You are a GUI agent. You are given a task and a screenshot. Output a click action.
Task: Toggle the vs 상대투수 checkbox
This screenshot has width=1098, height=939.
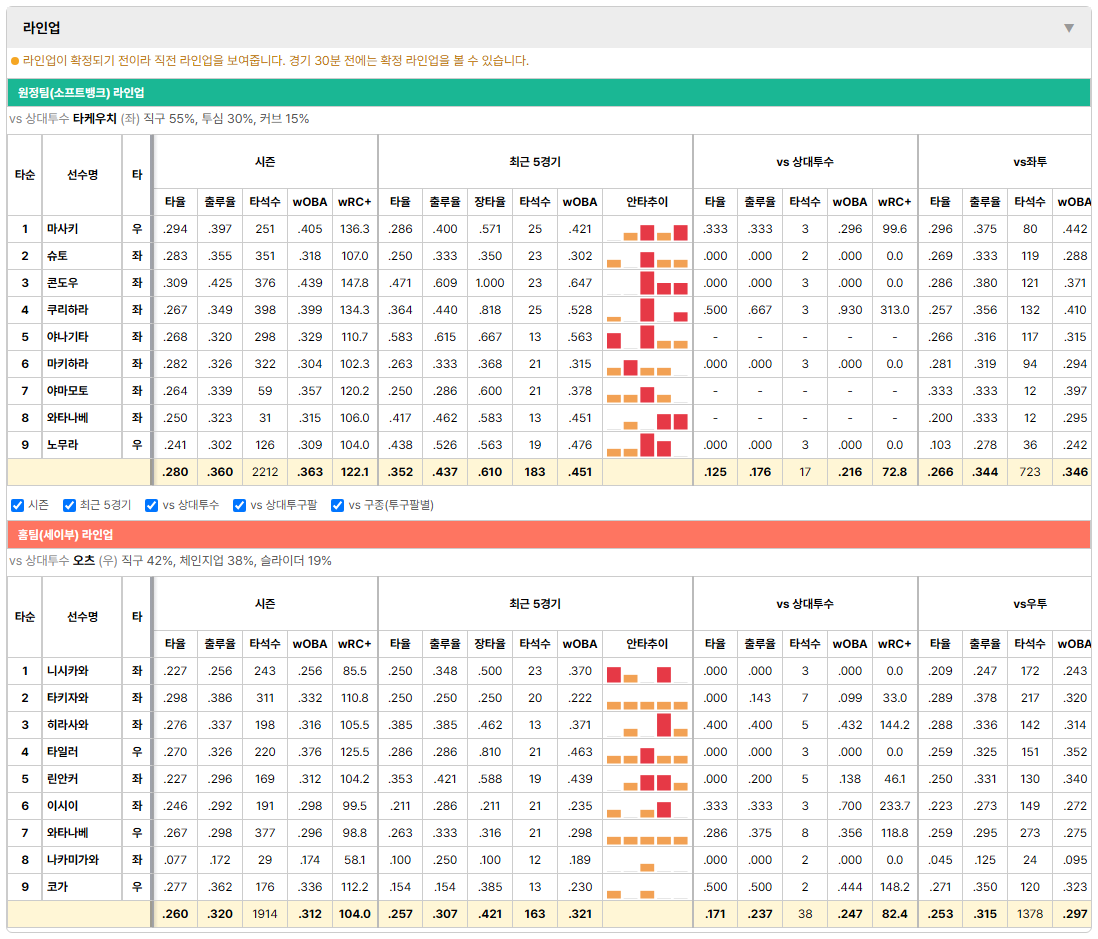click(x=151, y=506)
